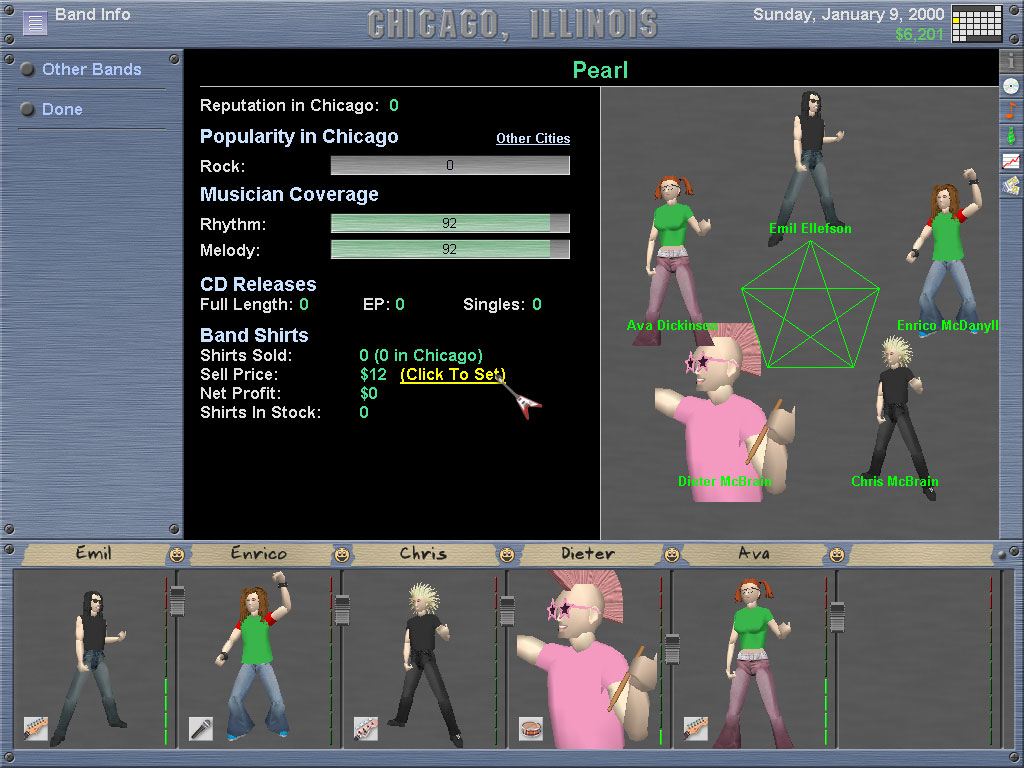
Task: Click the smiley mood face beside Emil
Action: [177, 554]
